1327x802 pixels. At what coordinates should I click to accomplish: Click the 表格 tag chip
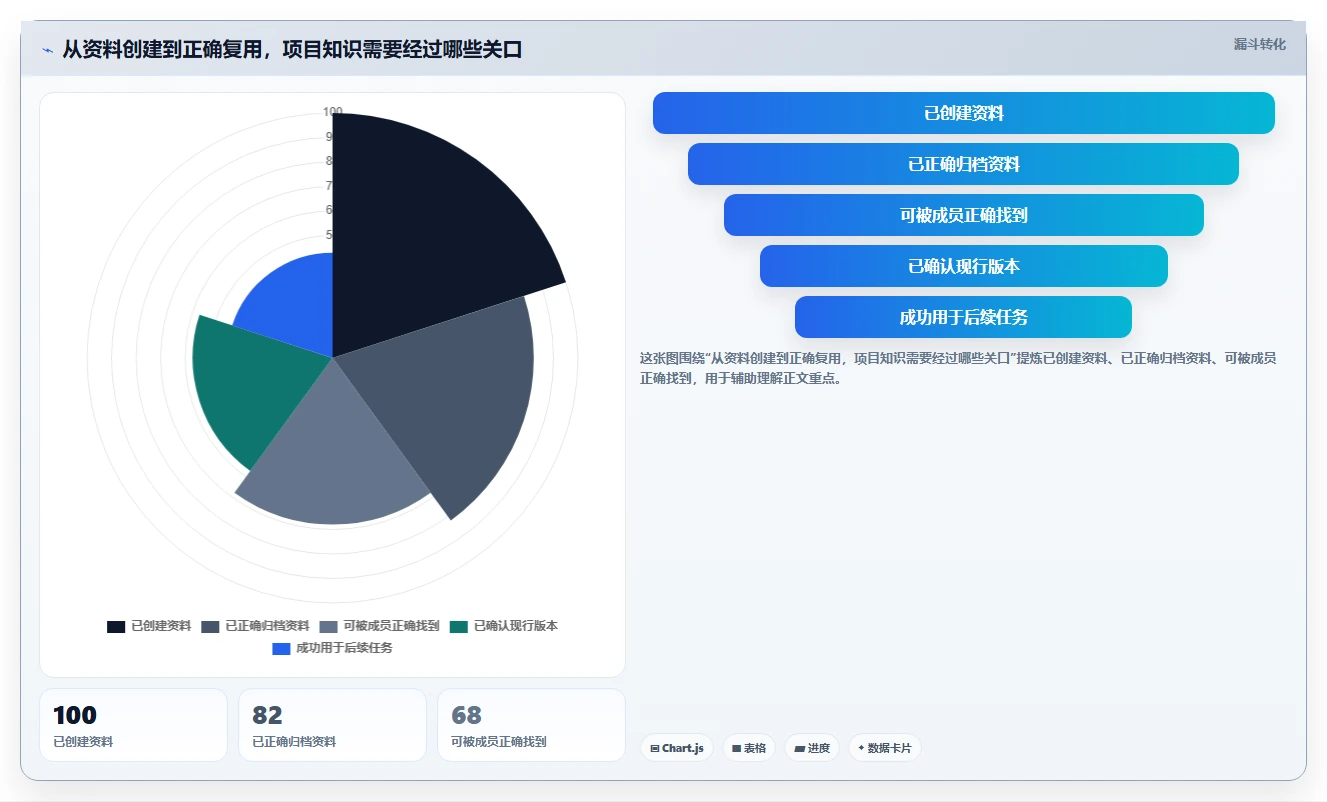coord(749,748)
